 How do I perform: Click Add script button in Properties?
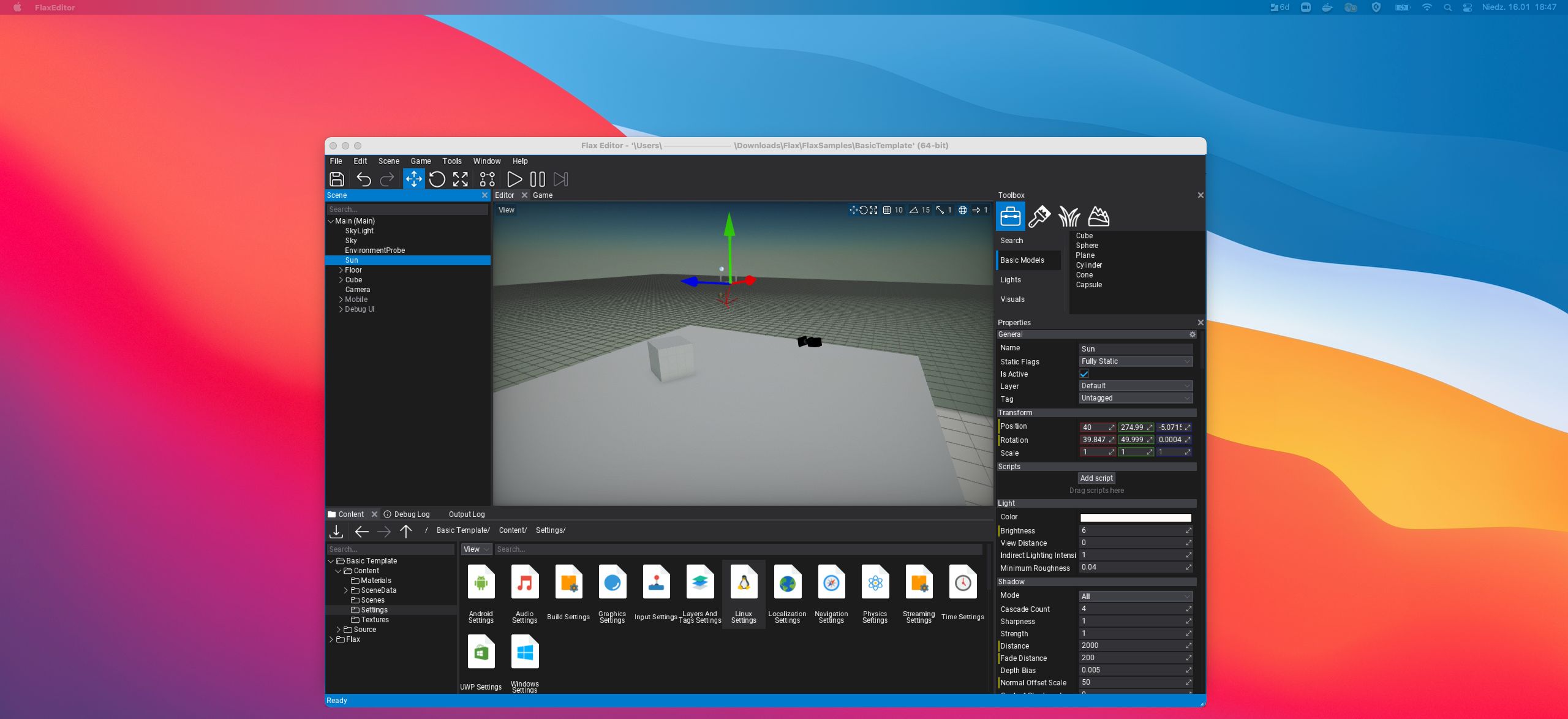1097,477
